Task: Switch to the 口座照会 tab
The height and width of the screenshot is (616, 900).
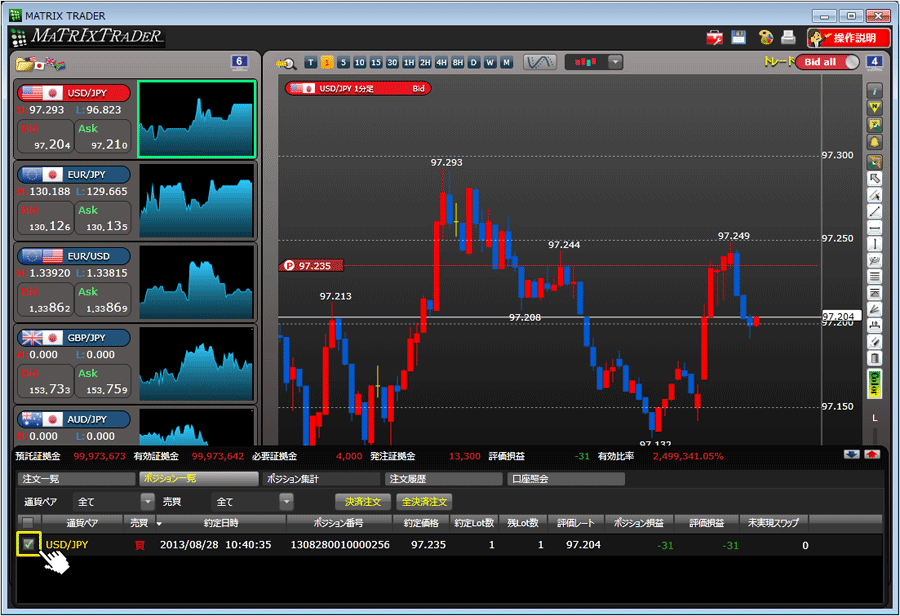Action: point(565,479)
